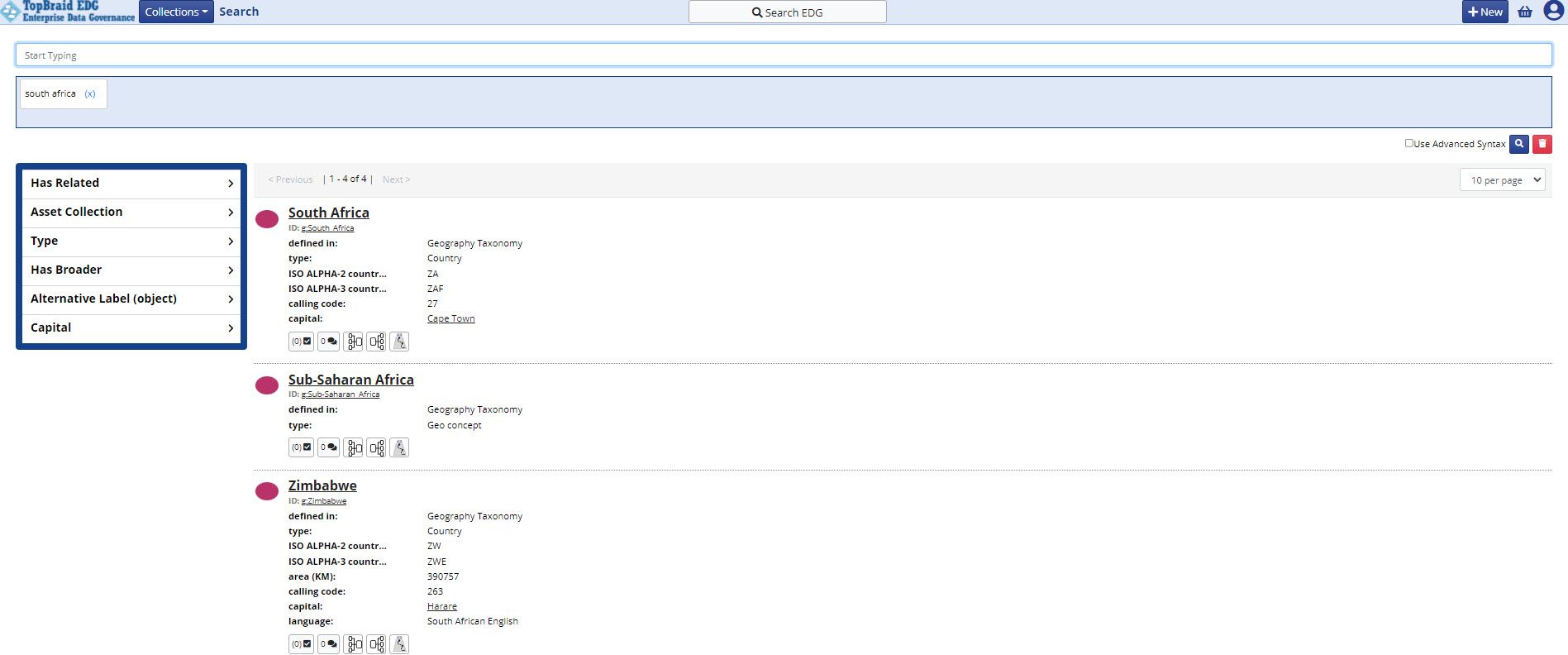Click the Search item in top navigation

coord(239,12)
